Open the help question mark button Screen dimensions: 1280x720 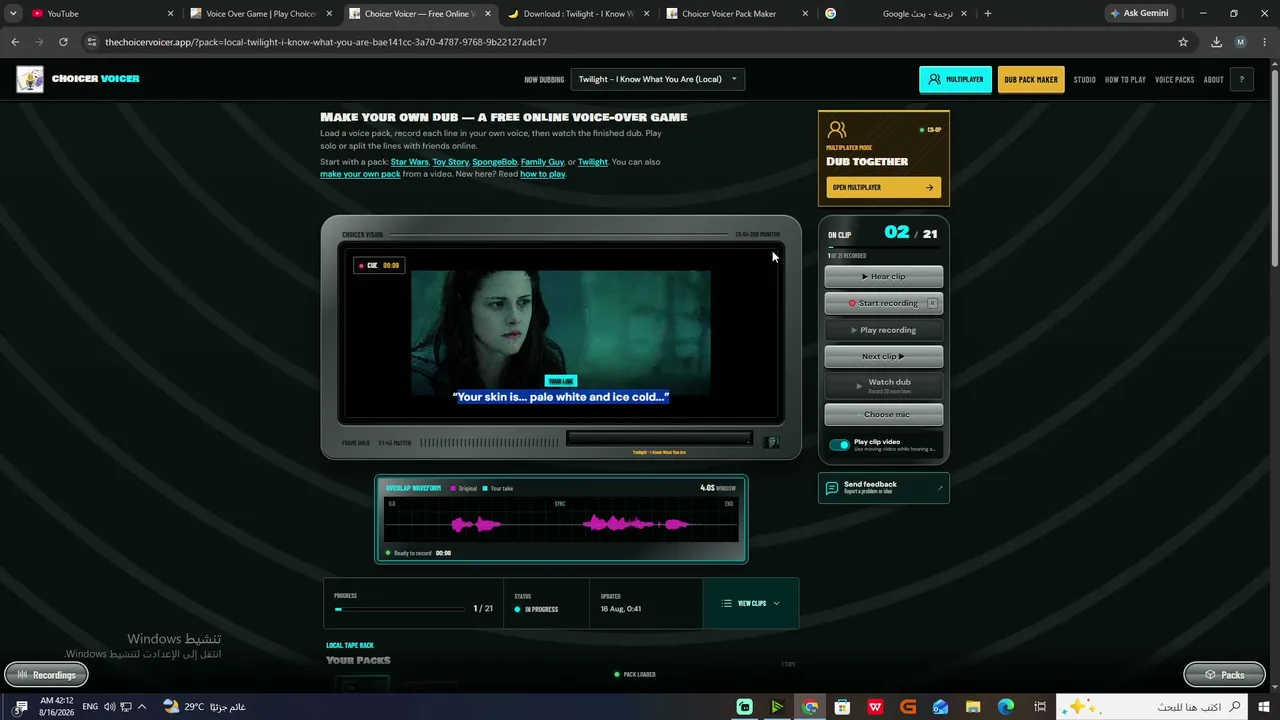coord(1241,79)
